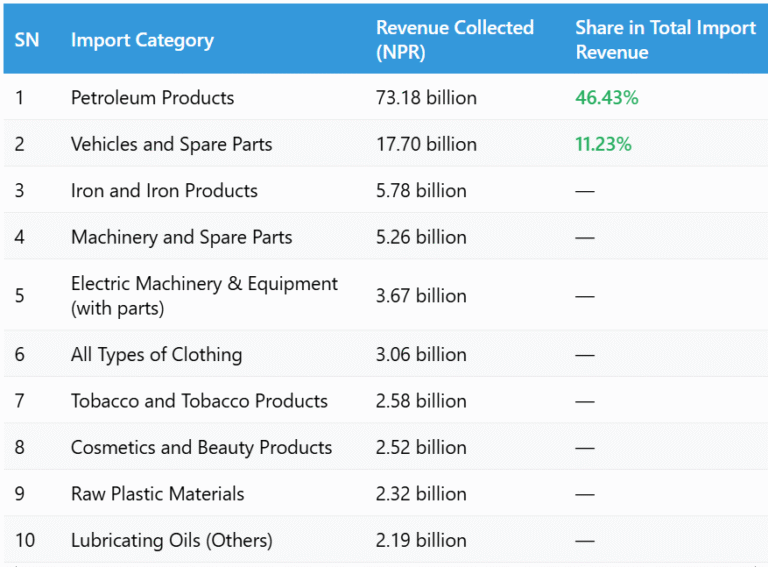Click the 5.26 billion revenue value

pyautogui.click(x=421, y=237)
